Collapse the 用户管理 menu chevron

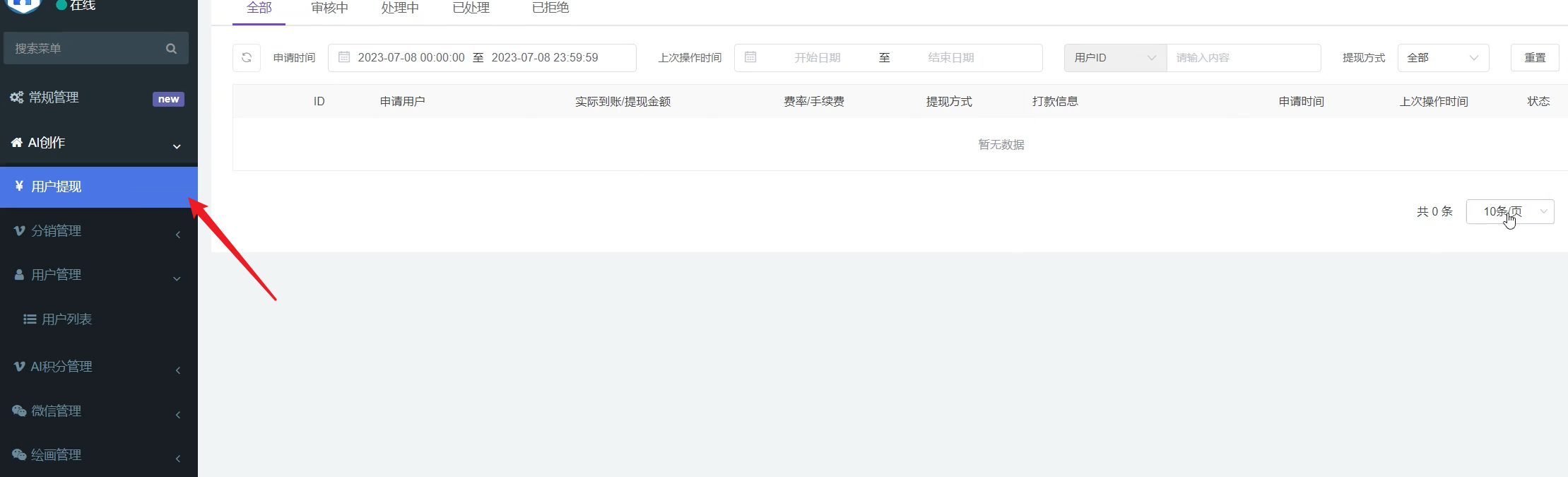coord(177,278)
